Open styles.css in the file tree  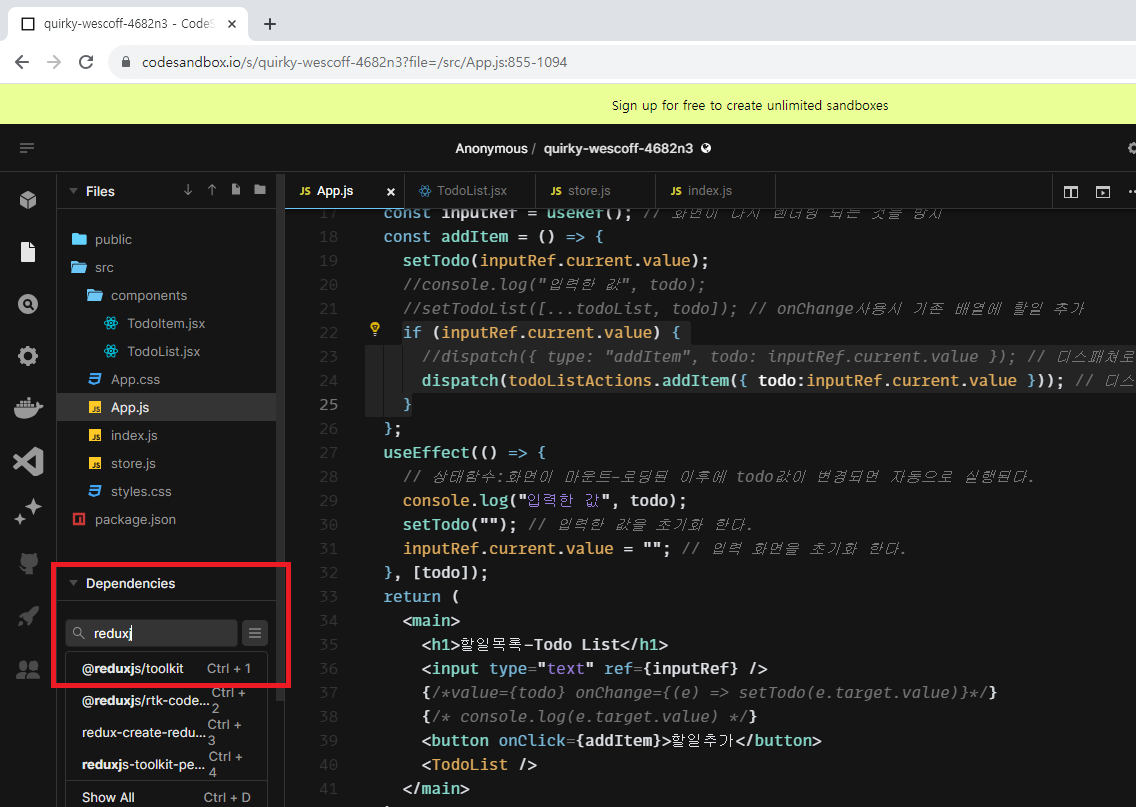pyautogui.click(x=166, y=491)
